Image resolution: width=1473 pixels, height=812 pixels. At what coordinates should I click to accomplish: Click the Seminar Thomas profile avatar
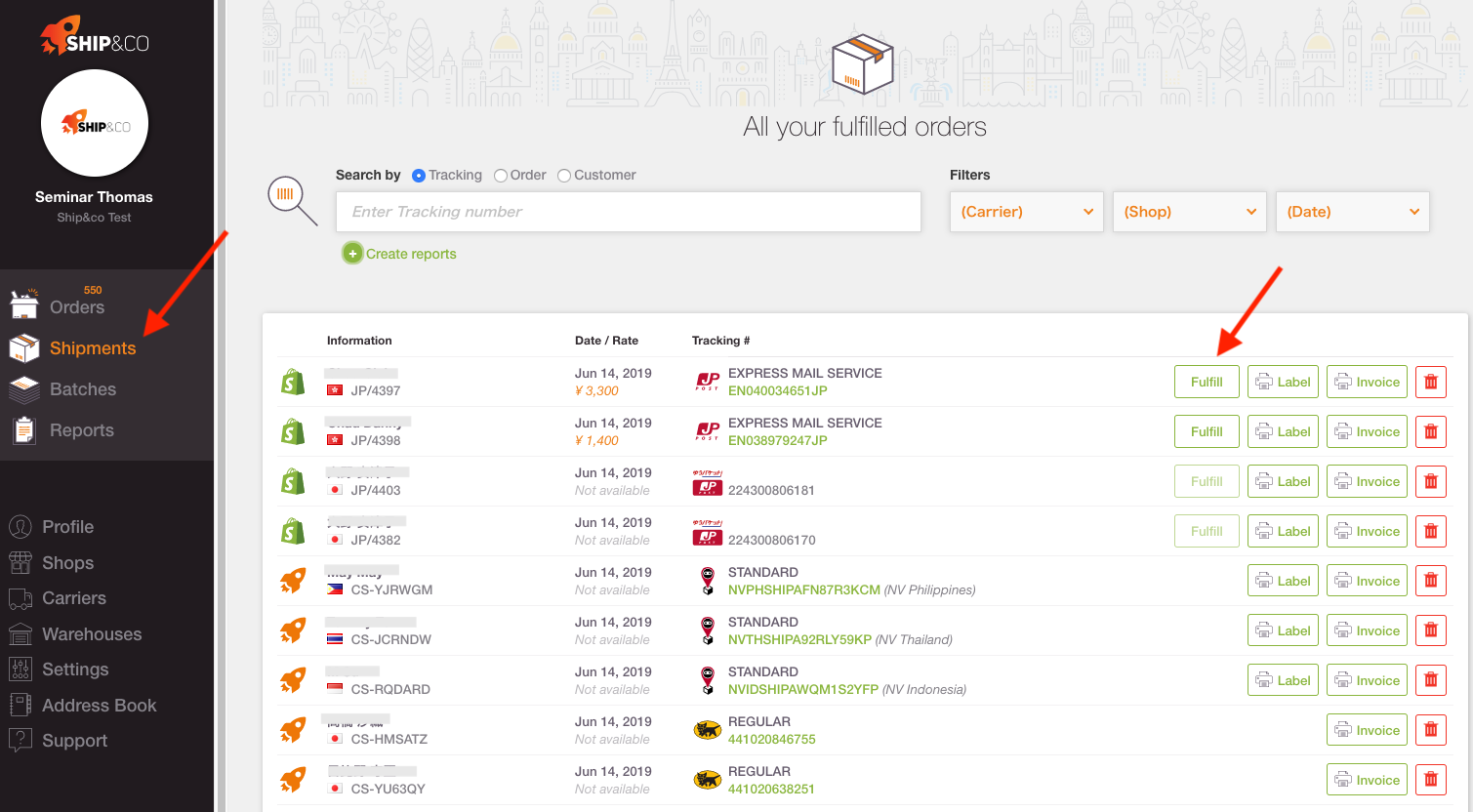[95, 124]
